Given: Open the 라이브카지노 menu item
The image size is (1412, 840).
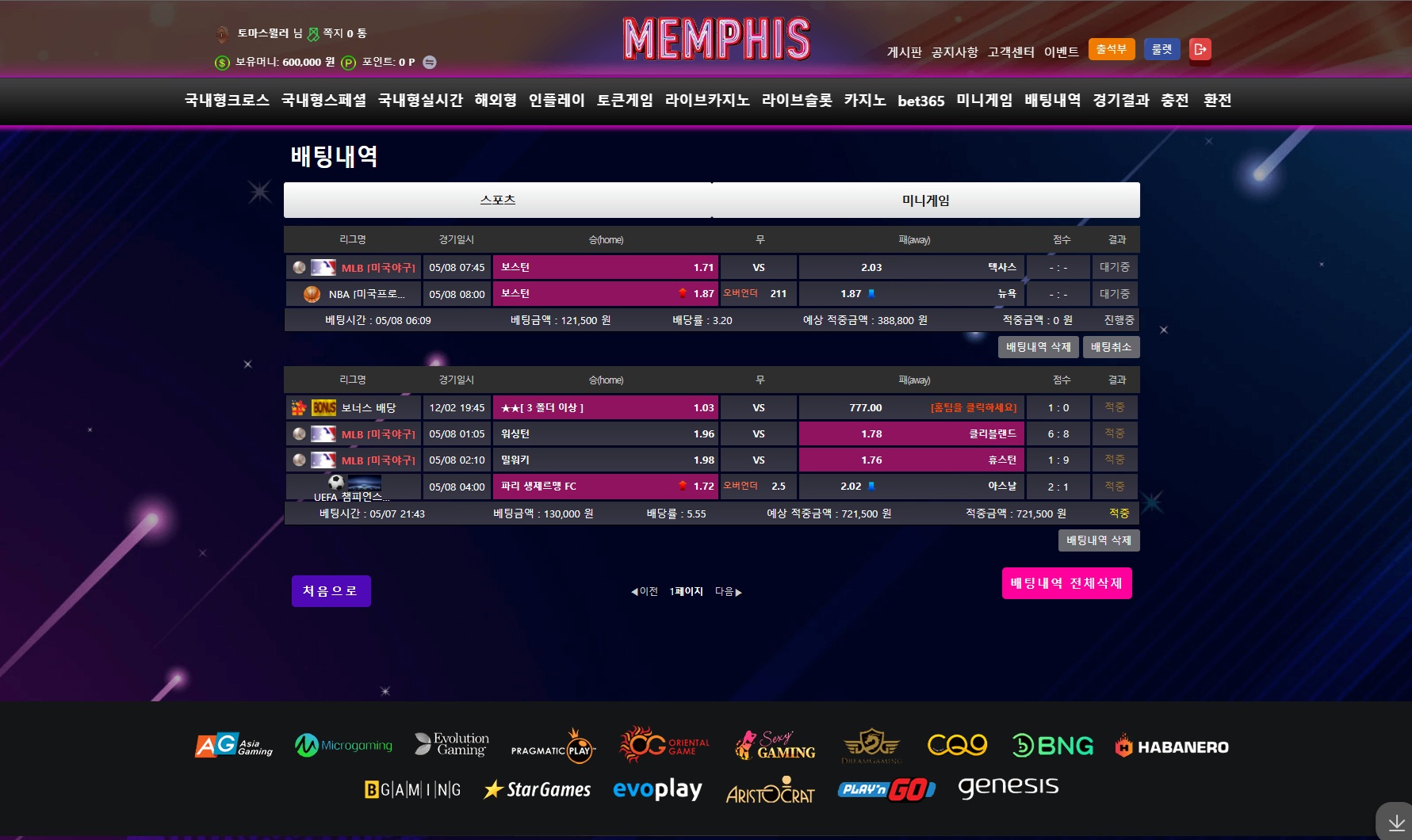Looking at the screenshot, I should [x=707, y=101].
